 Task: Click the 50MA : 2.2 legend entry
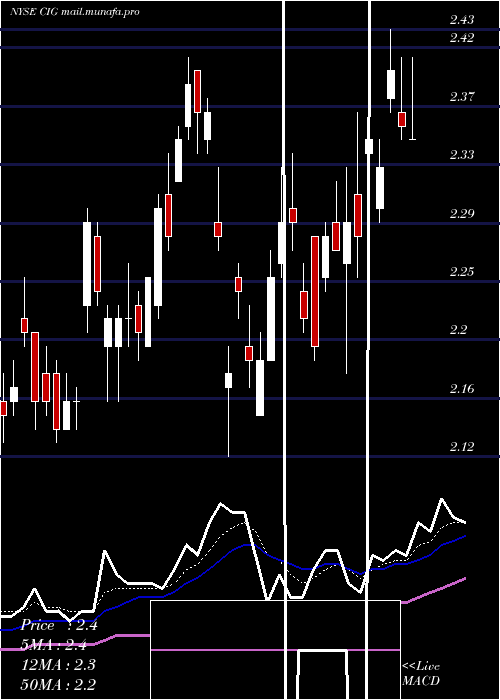click(x=59, y=684)
